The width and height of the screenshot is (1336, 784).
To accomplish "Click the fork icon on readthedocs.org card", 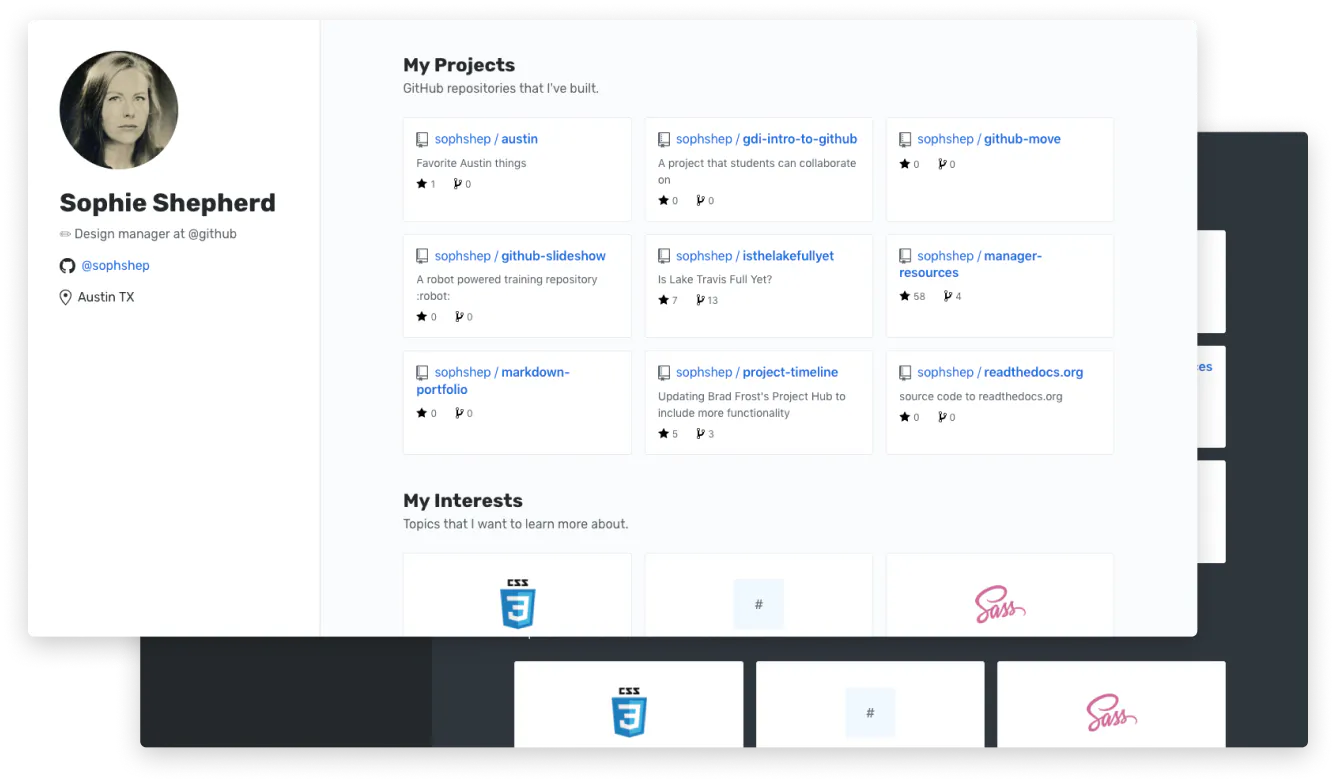I will coord(941,417).
